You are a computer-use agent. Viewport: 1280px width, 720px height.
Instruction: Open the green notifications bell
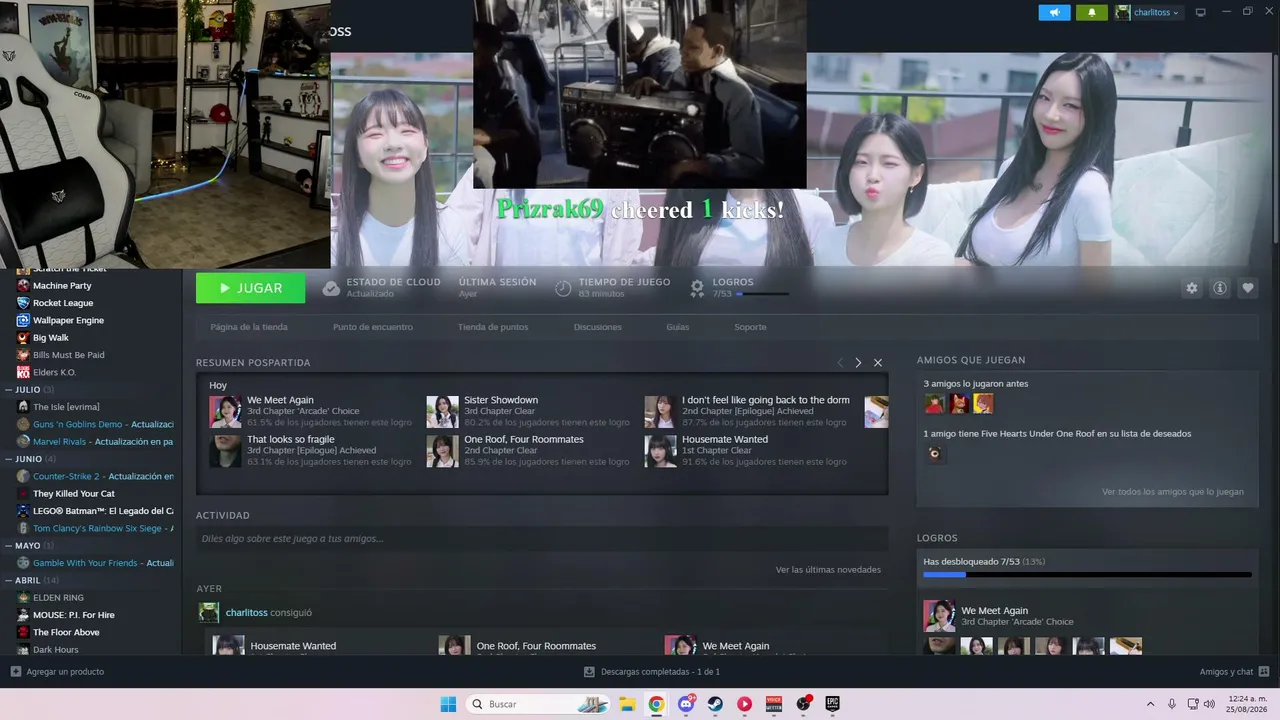click(x=1091, y=13)
